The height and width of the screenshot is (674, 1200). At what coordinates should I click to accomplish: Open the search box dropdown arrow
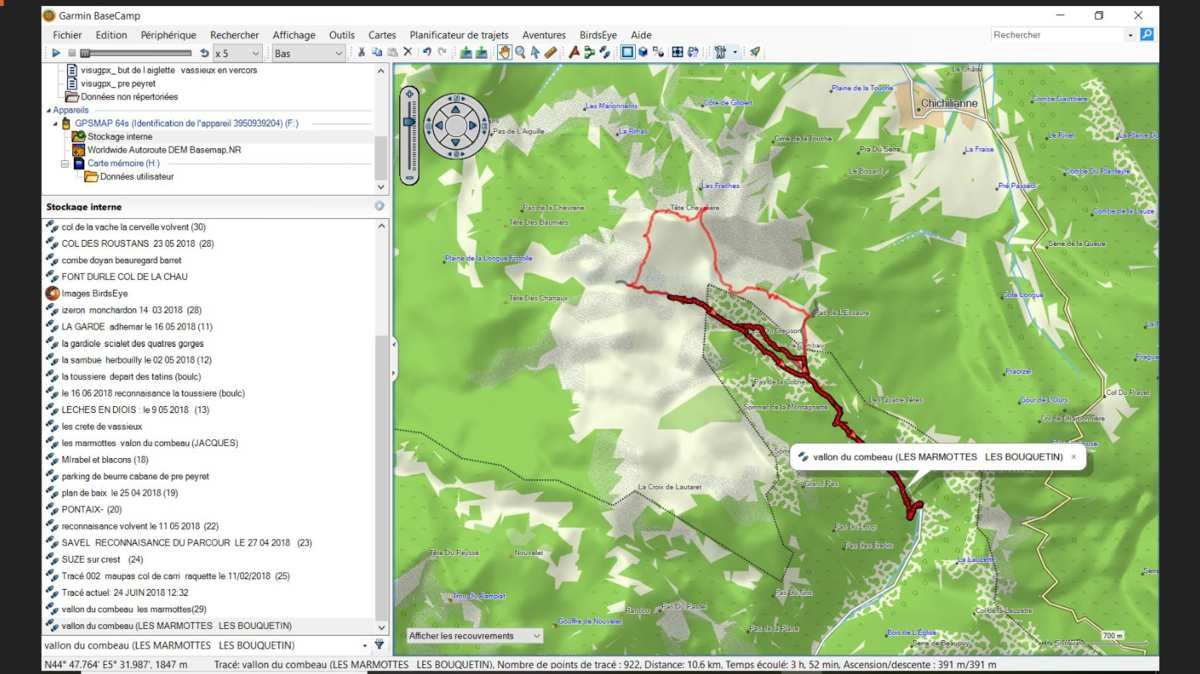pyautogui.click(x=1131, y=35)
